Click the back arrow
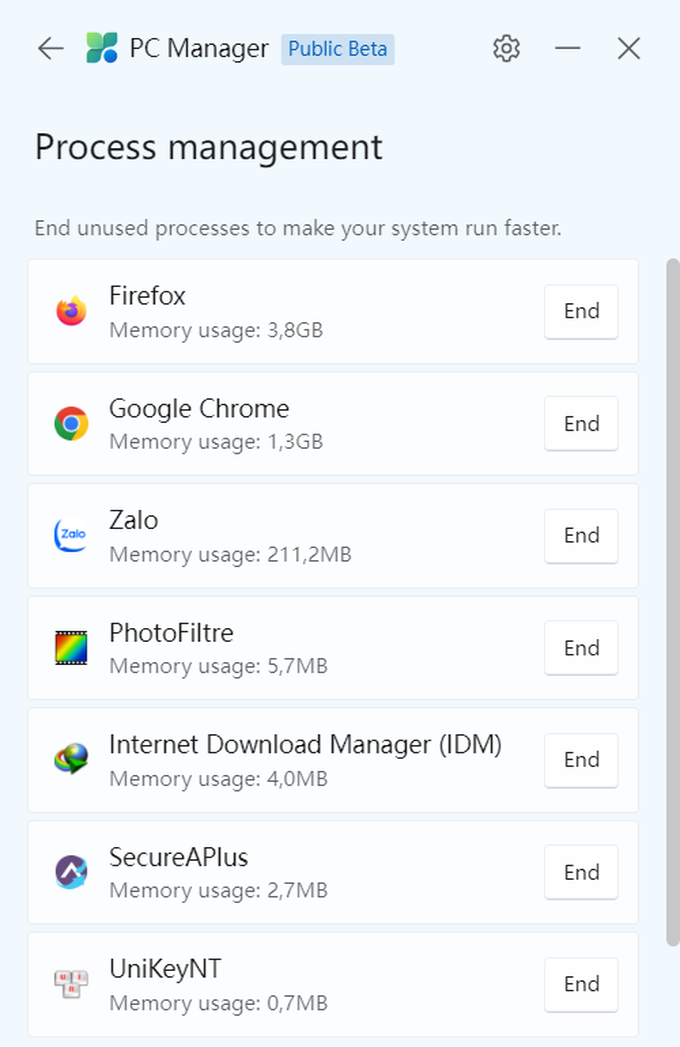The image size is (680, 1047). tap(49, 48)
